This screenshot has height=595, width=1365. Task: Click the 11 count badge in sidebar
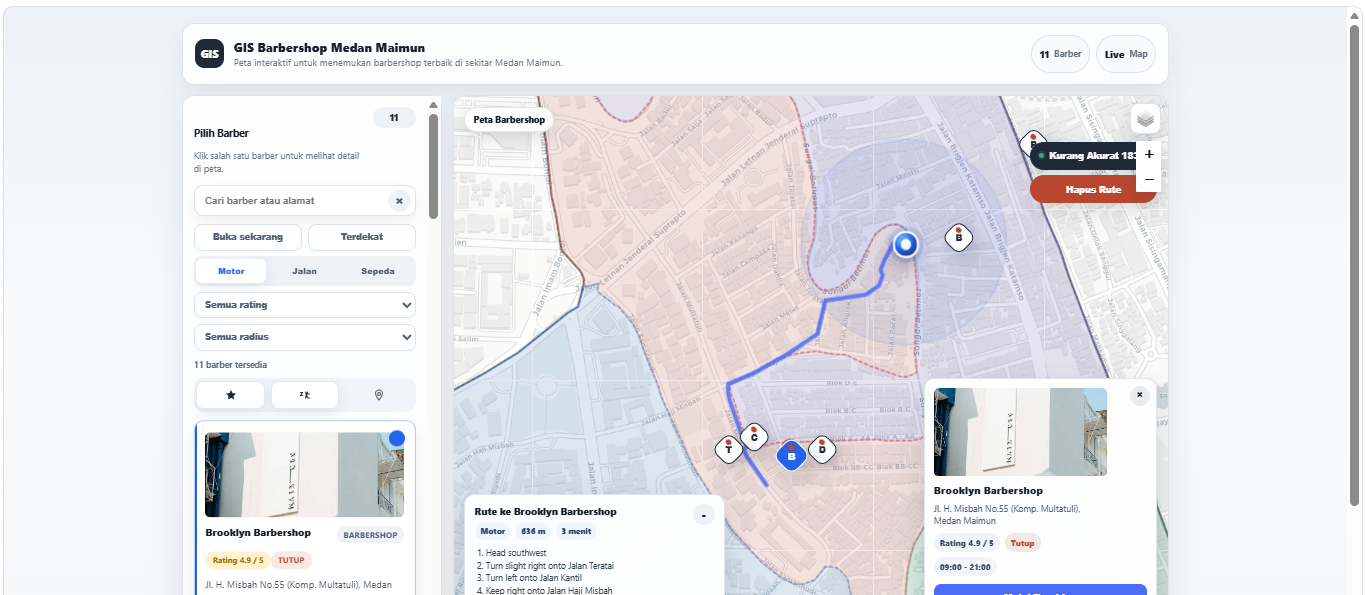pos(394,118)
